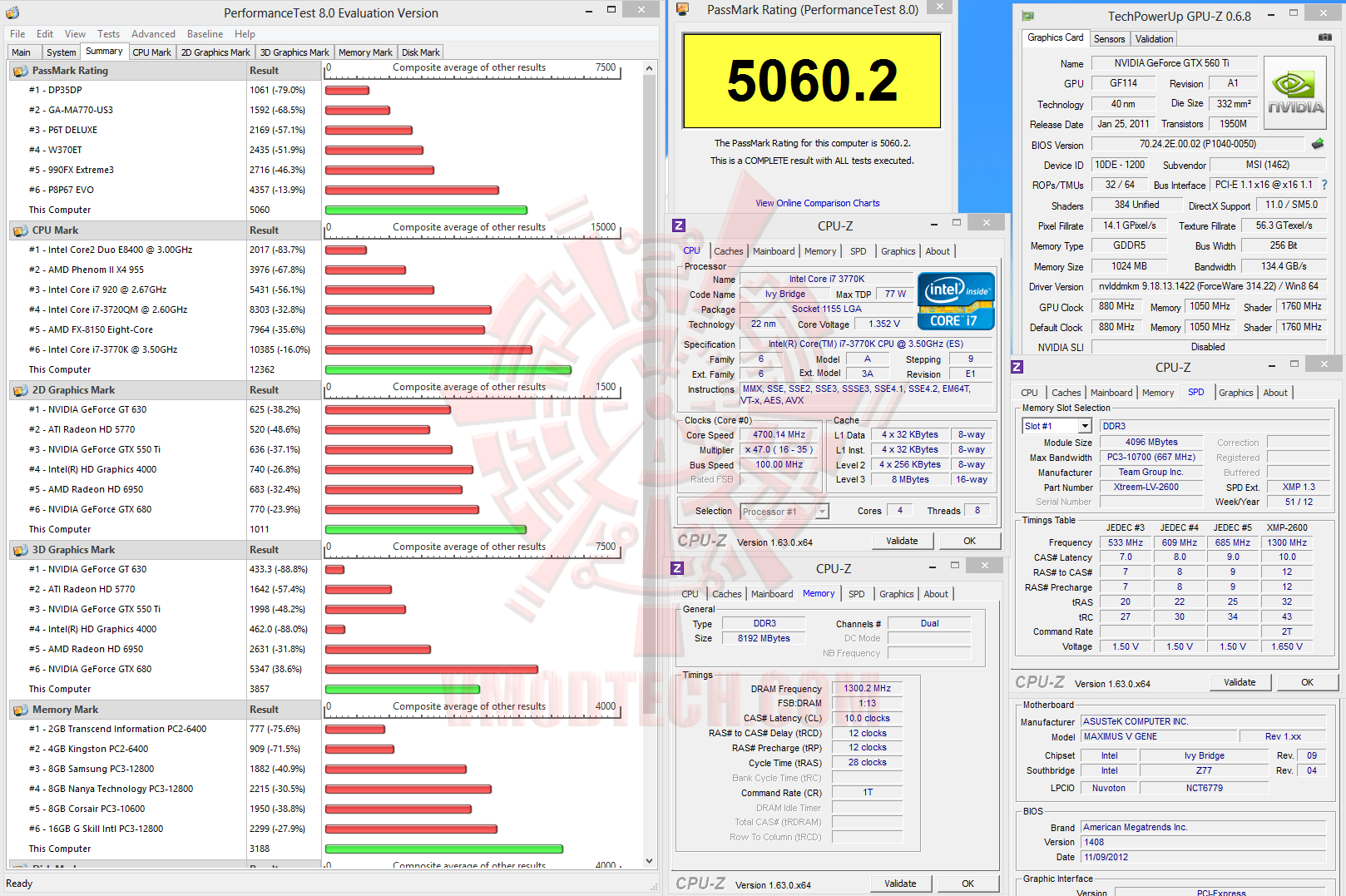Open the Memory Slot Selection dropdown
Screen dimensions: 1346x896
pos(1085,426)
